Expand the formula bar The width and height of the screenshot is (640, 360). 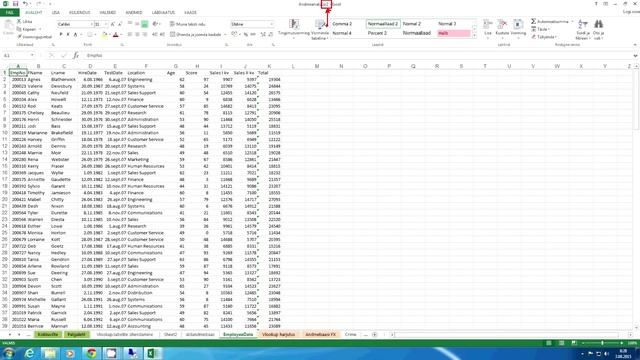[x=635, y=56]
